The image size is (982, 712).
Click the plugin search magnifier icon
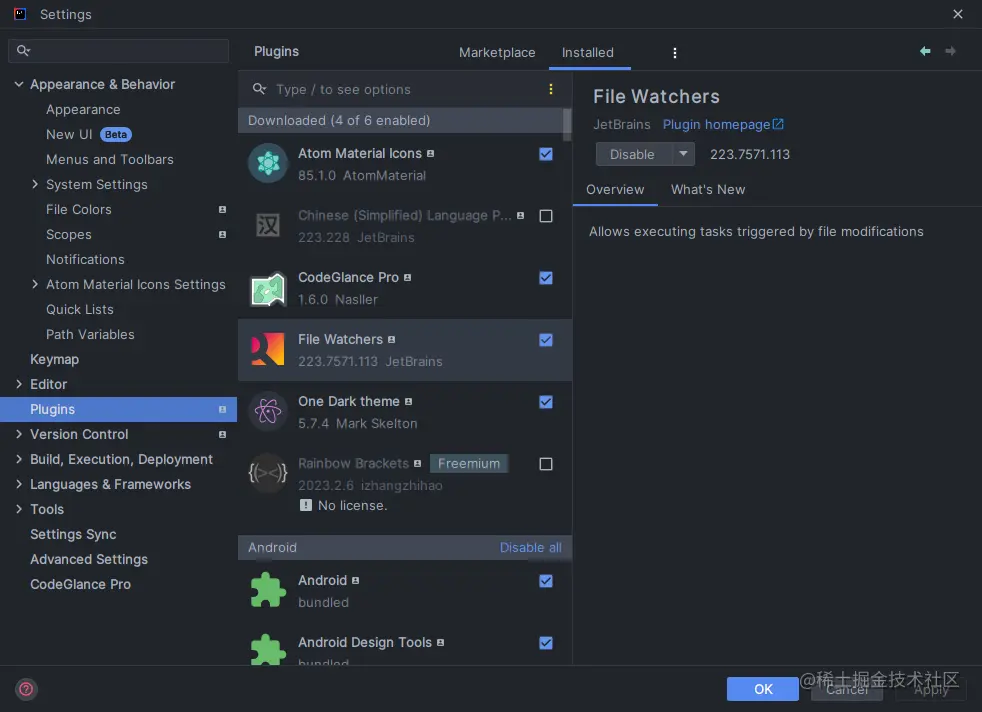[259, 89]
